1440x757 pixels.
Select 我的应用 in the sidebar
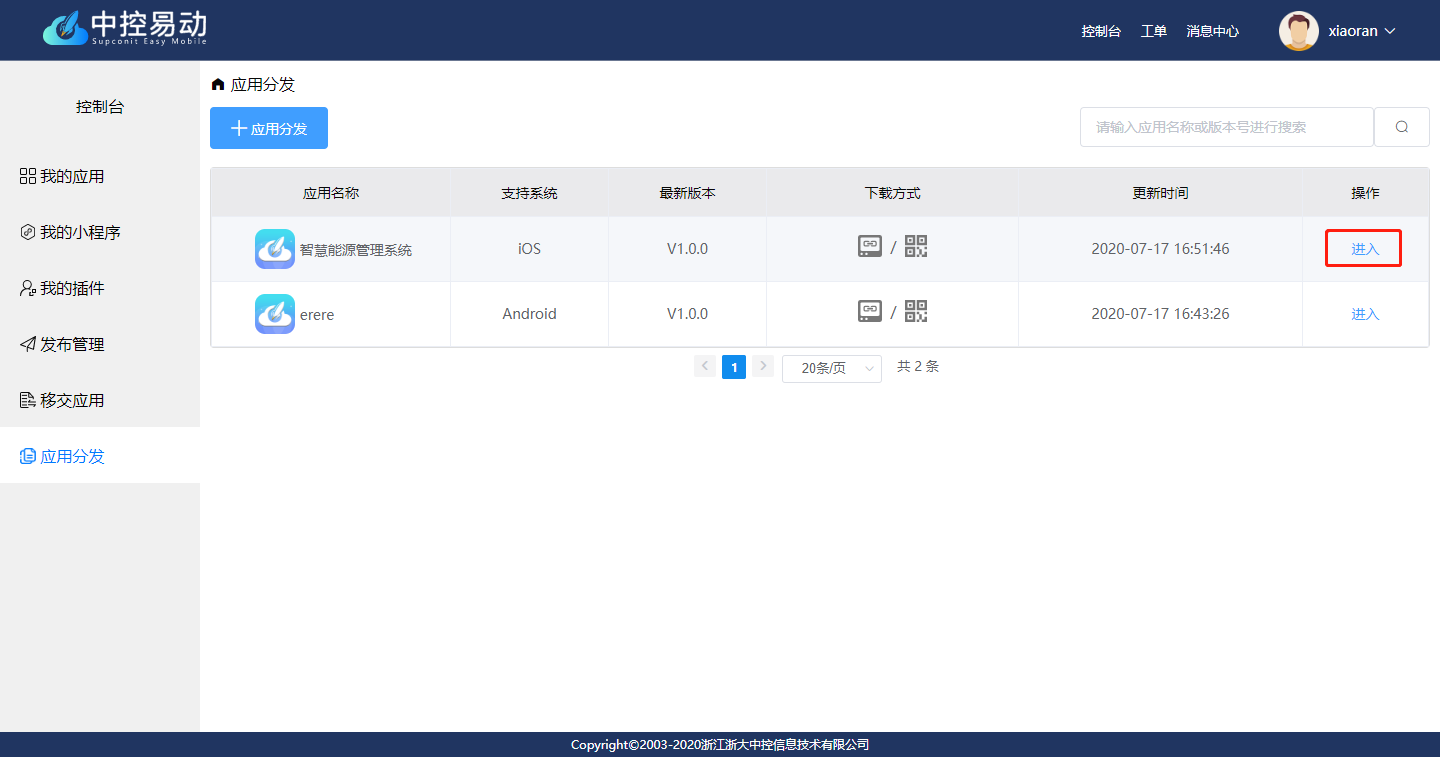click(100, 176)
